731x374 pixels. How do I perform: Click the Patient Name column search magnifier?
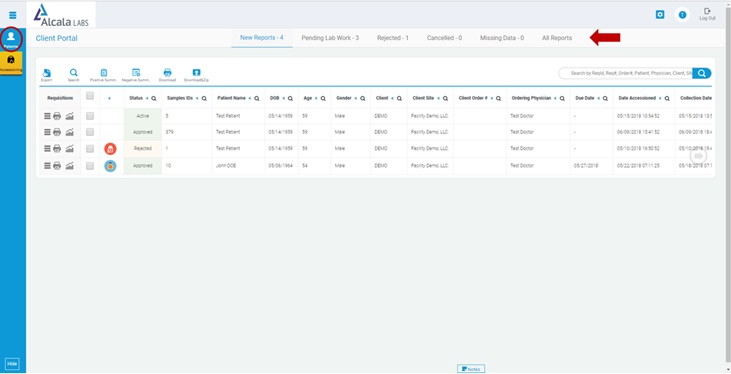click(257, 98)
